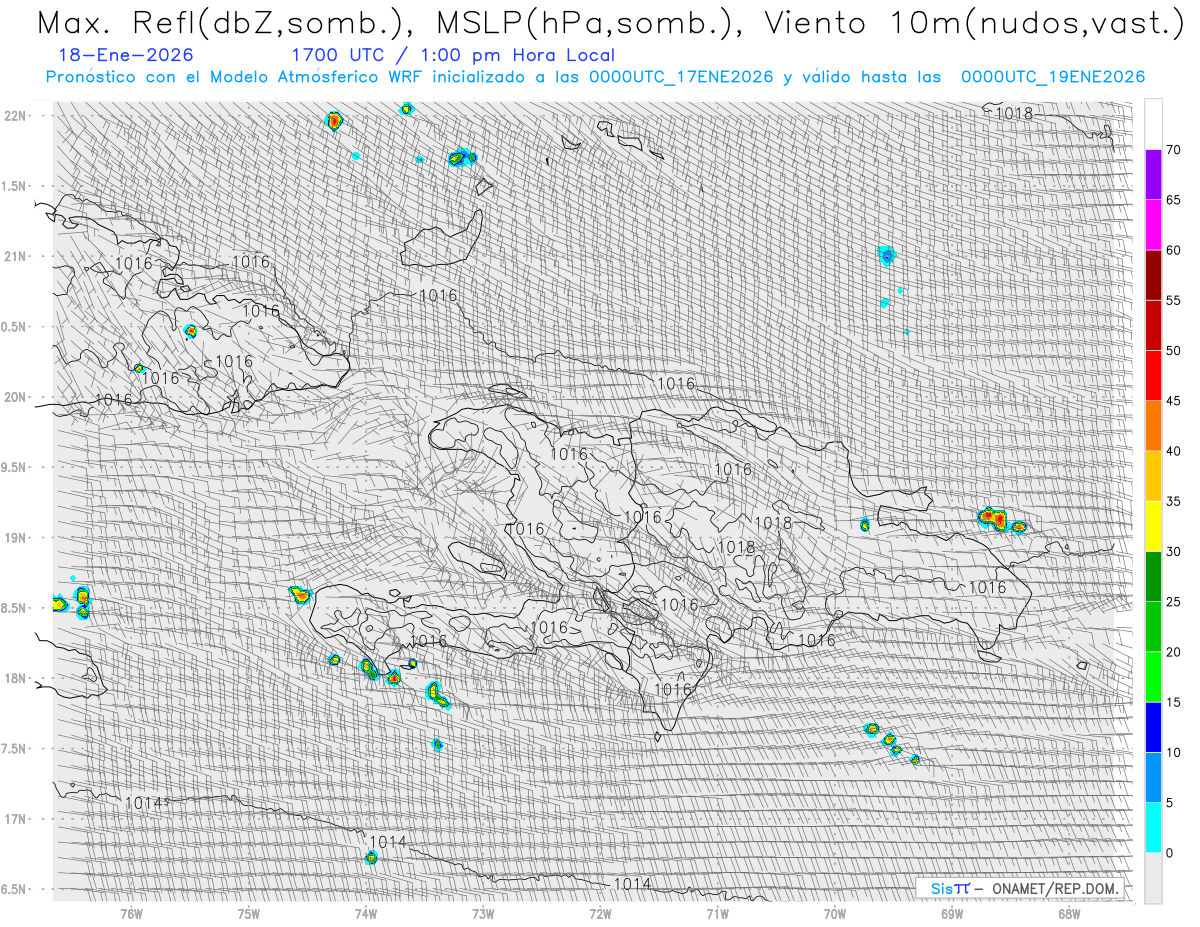1200x927 pixels.
Task: Select the '75W' longitude label
Action: pos(248,913)
